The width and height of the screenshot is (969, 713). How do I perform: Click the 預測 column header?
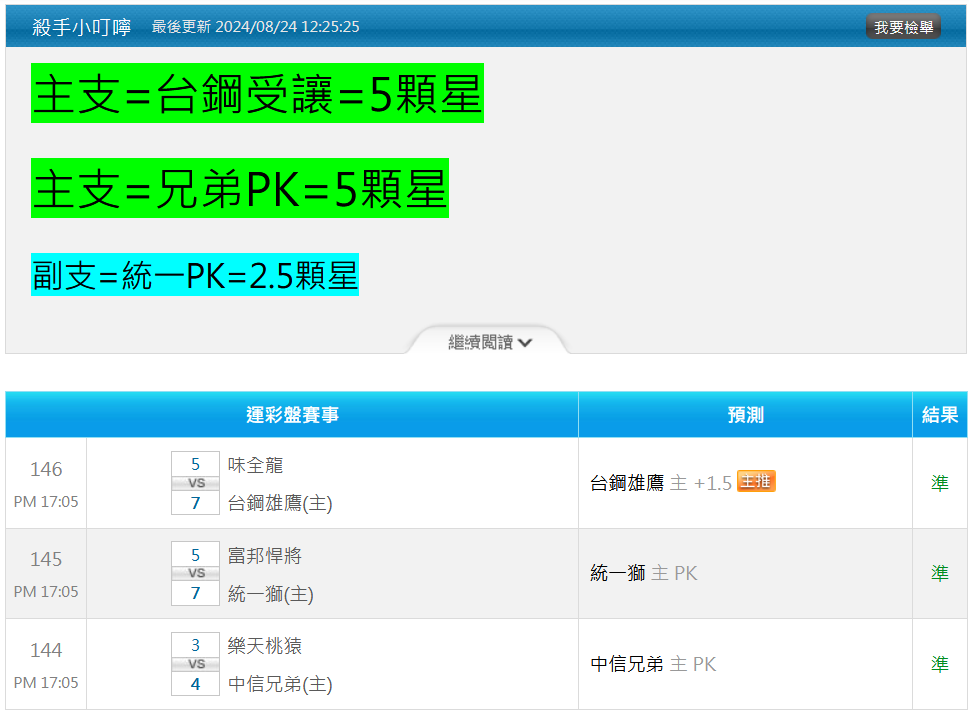(745, 415)
